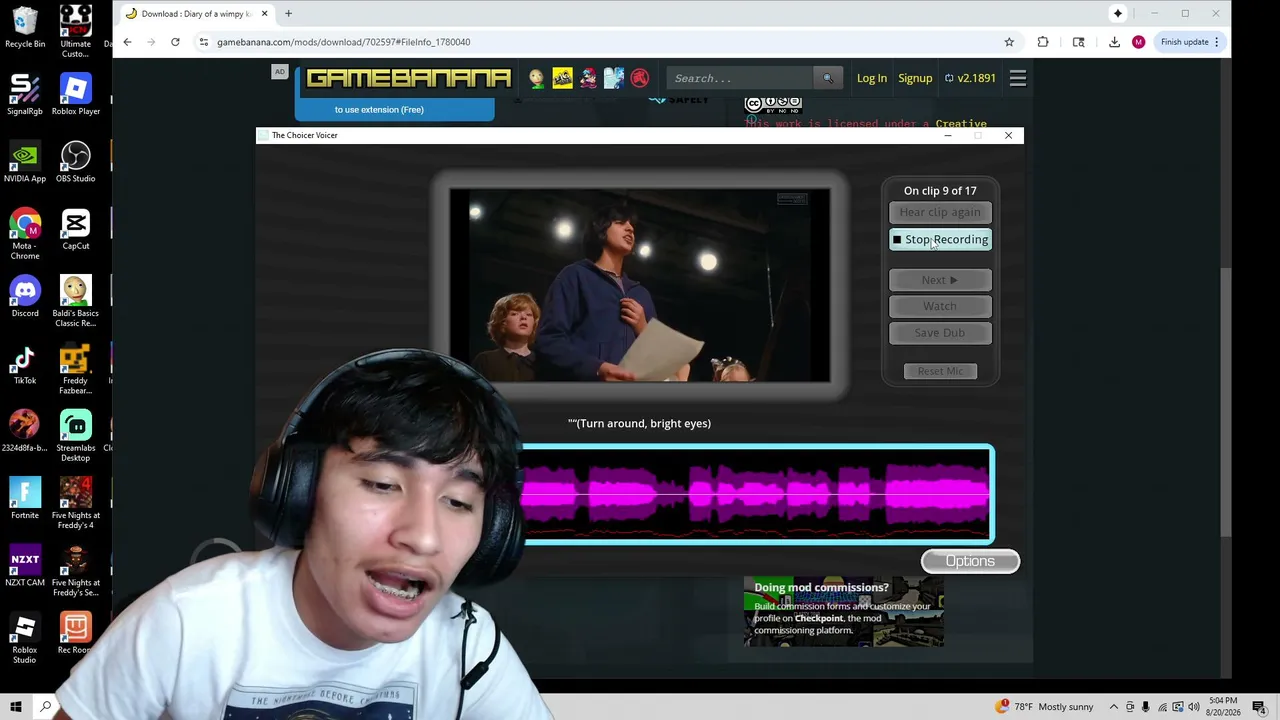Click the Save Dub button

tap(940, 333)
